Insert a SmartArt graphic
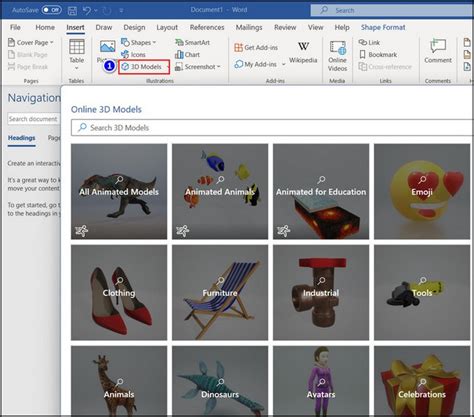 pyautogui.click(x=192, y=43)
